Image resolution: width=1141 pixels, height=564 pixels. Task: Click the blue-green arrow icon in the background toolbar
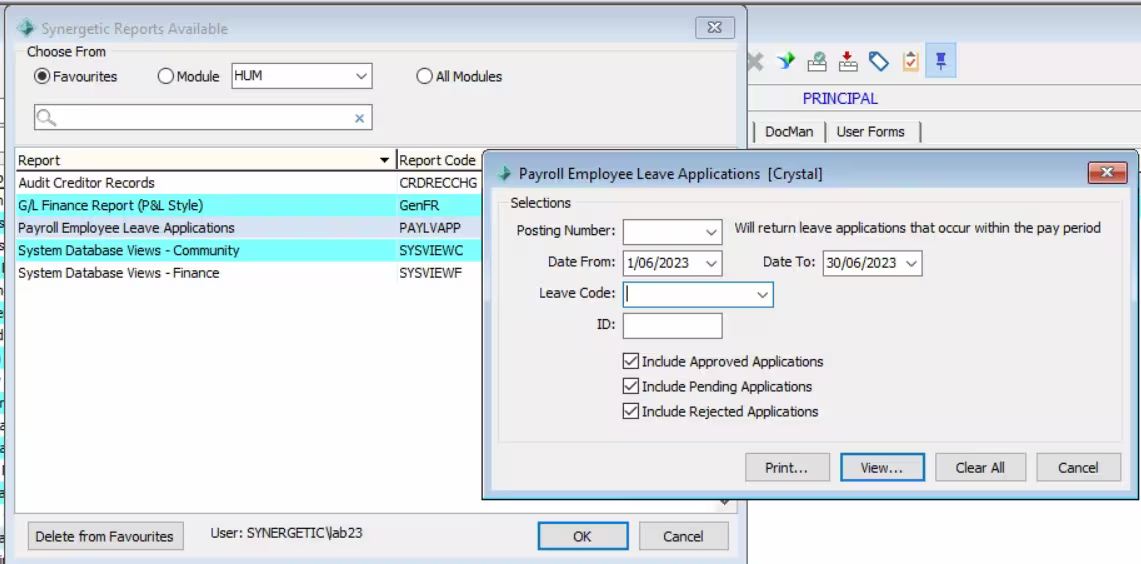[x=786, y=61]
